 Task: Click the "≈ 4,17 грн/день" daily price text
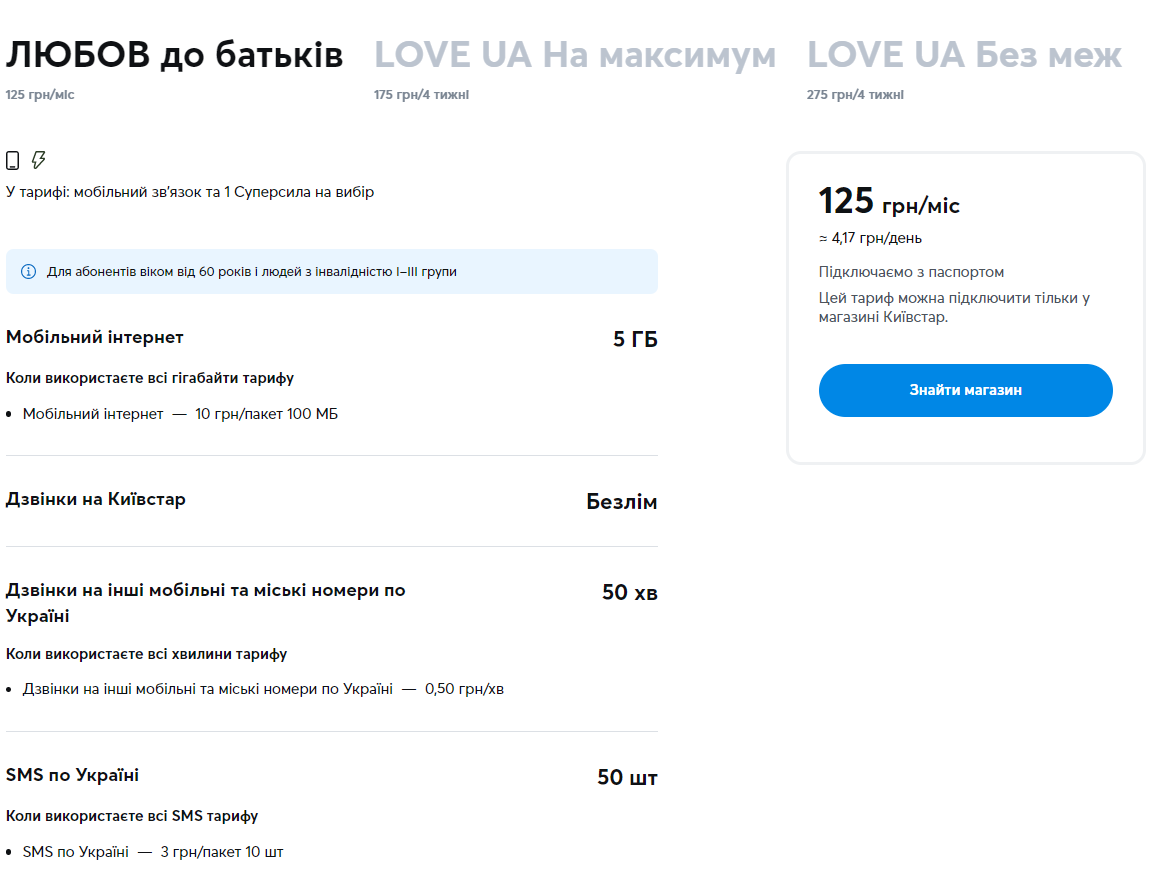click(x=870, y=238)
